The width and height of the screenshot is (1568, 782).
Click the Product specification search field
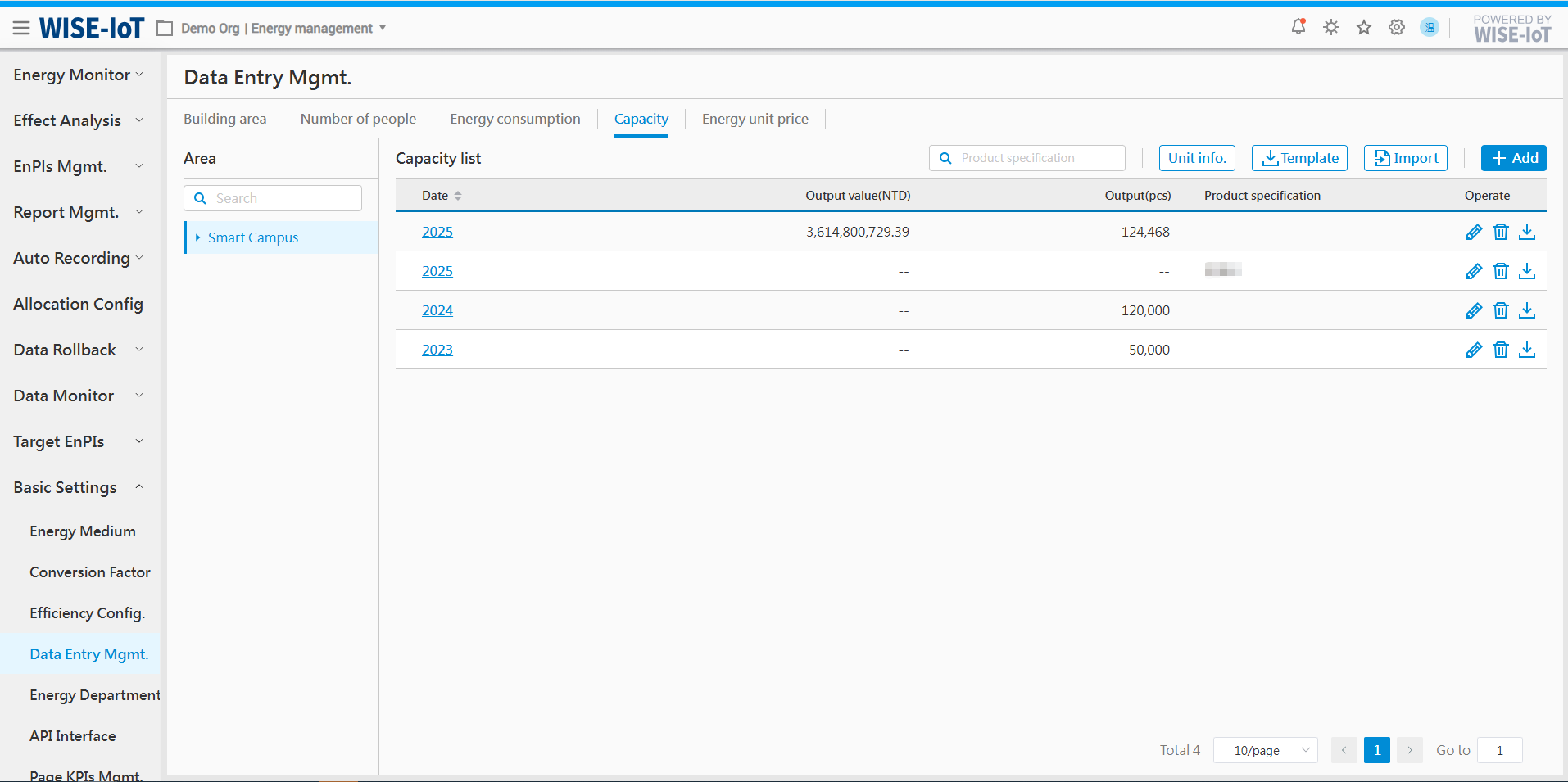1036,158
